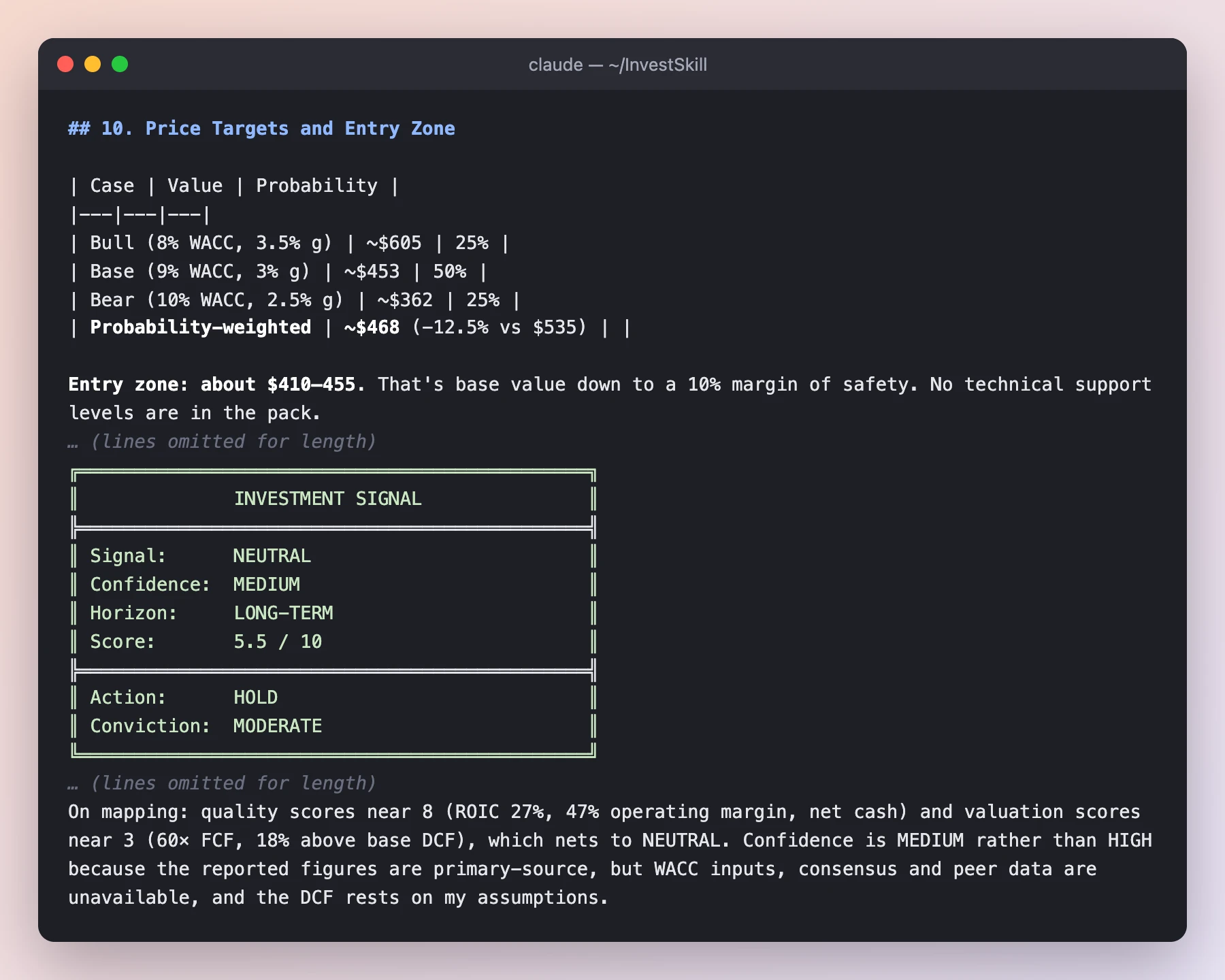The width and height of the screenshot is (1225, 980).
Task: Click the Score value 5.5 / 10
Action: point(278,642)
